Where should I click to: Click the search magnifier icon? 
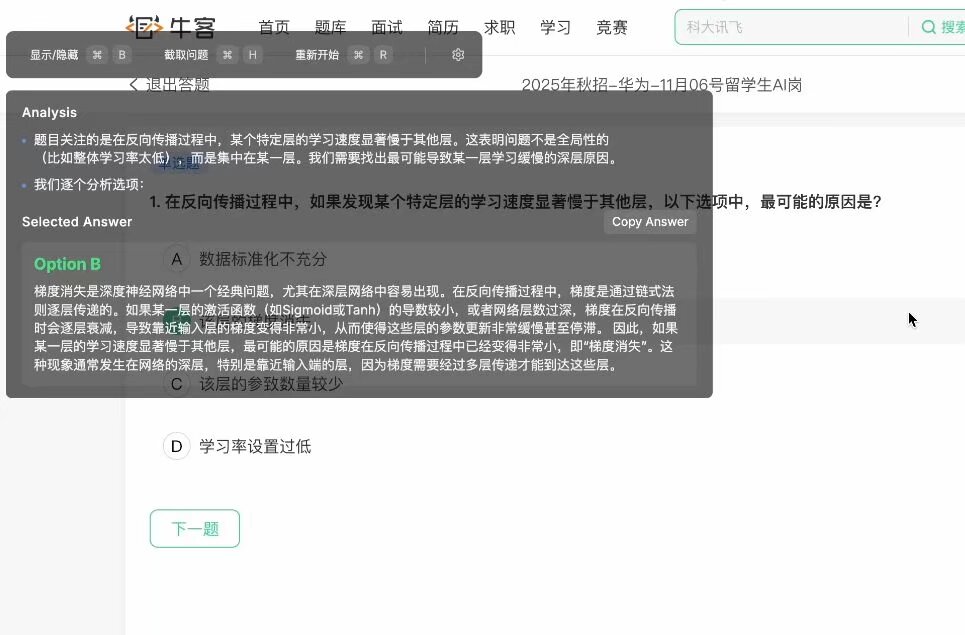click(928, 27)
